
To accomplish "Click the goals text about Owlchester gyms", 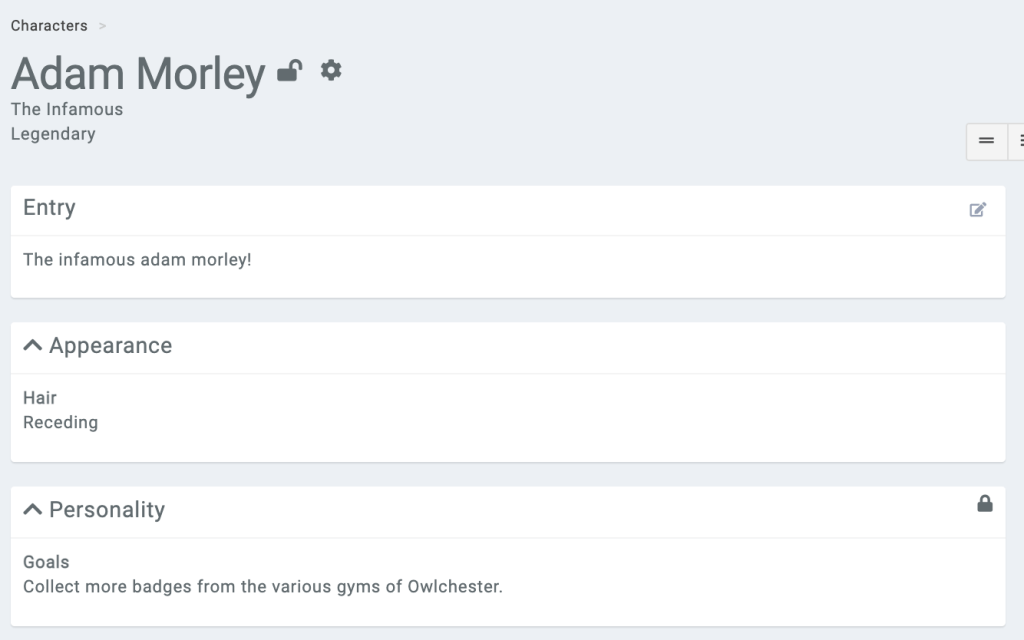I will tap(262, 586).
